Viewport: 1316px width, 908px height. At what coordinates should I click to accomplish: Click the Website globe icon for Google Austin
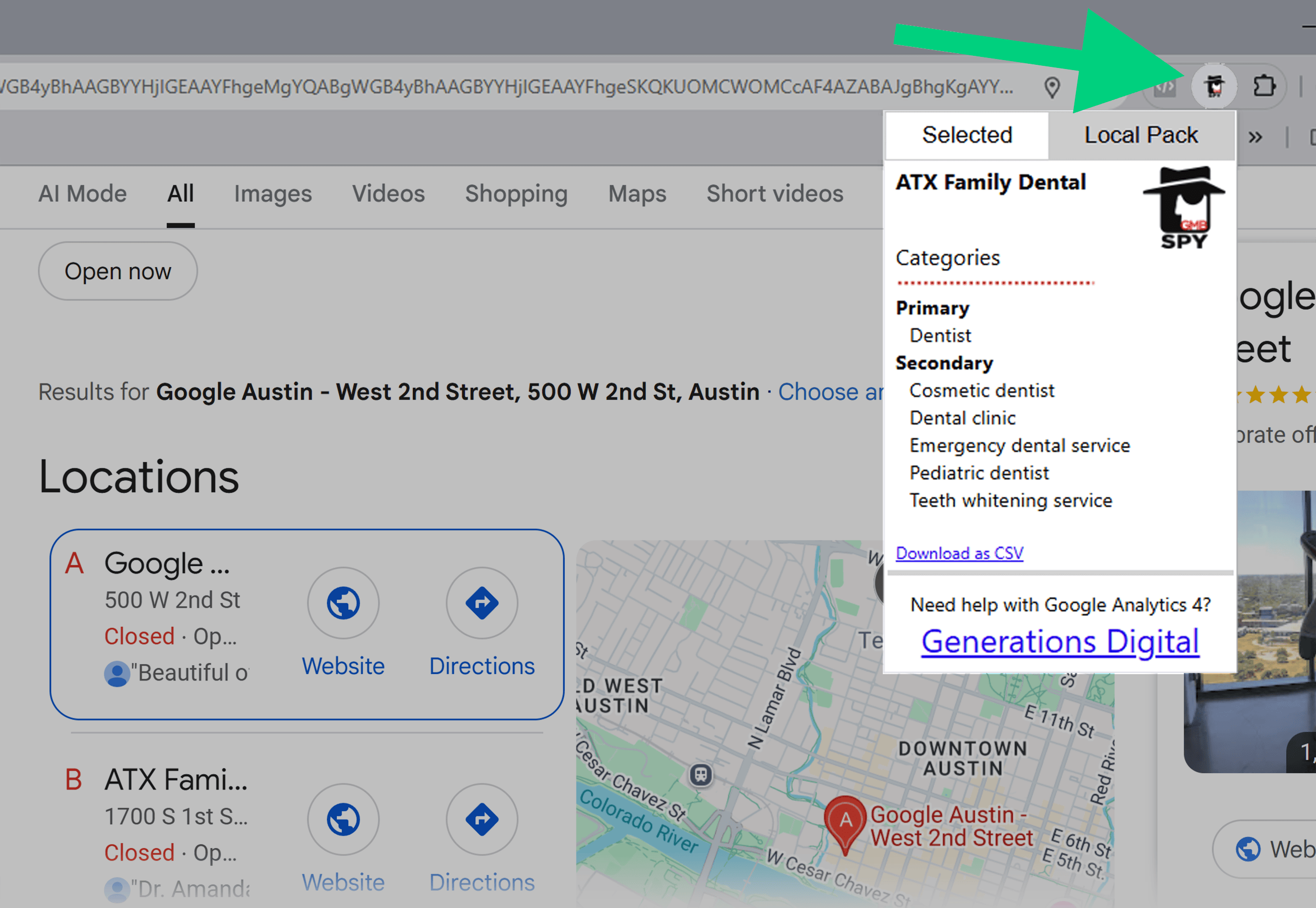point(343,603)
